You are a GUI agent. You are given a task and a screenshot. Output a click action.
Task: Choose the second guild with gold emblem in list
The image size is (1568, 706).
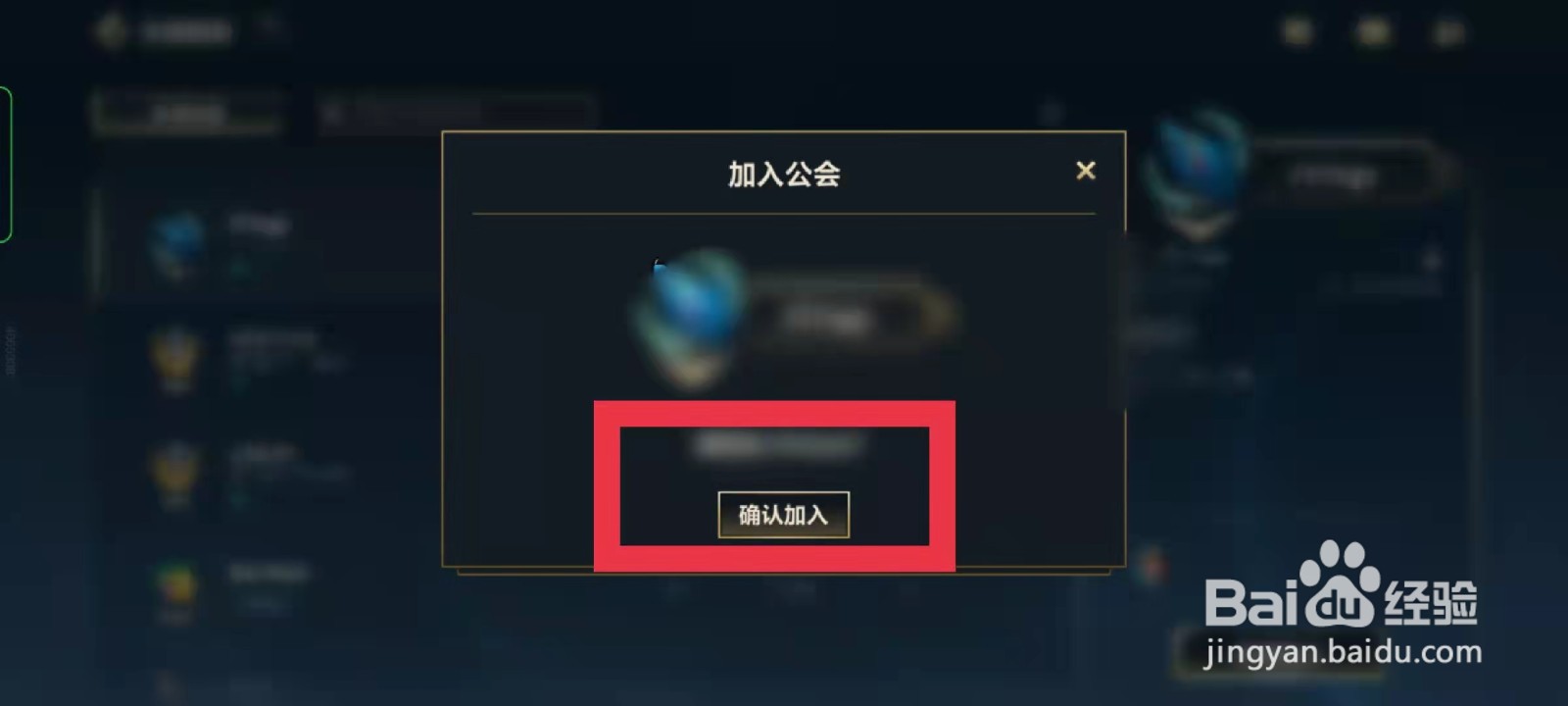[x=265, y=359]
